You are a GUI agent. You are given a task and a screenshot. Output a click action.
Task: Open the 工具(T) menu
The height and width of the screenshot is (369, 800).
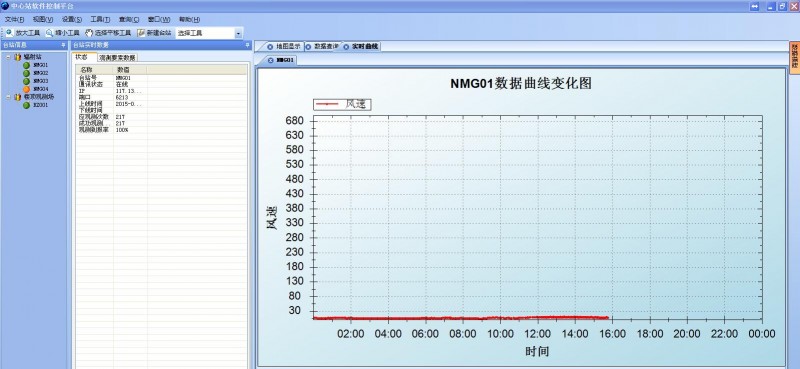tap(100, 19)
